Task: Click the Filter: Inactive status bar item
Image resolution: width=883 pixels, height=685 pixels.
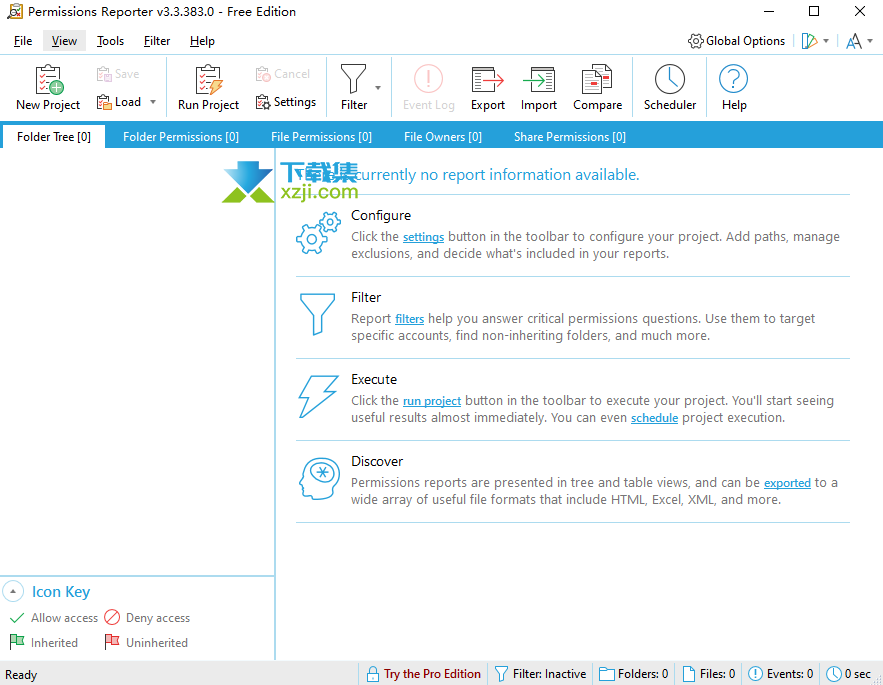Action: coord(541,674)
